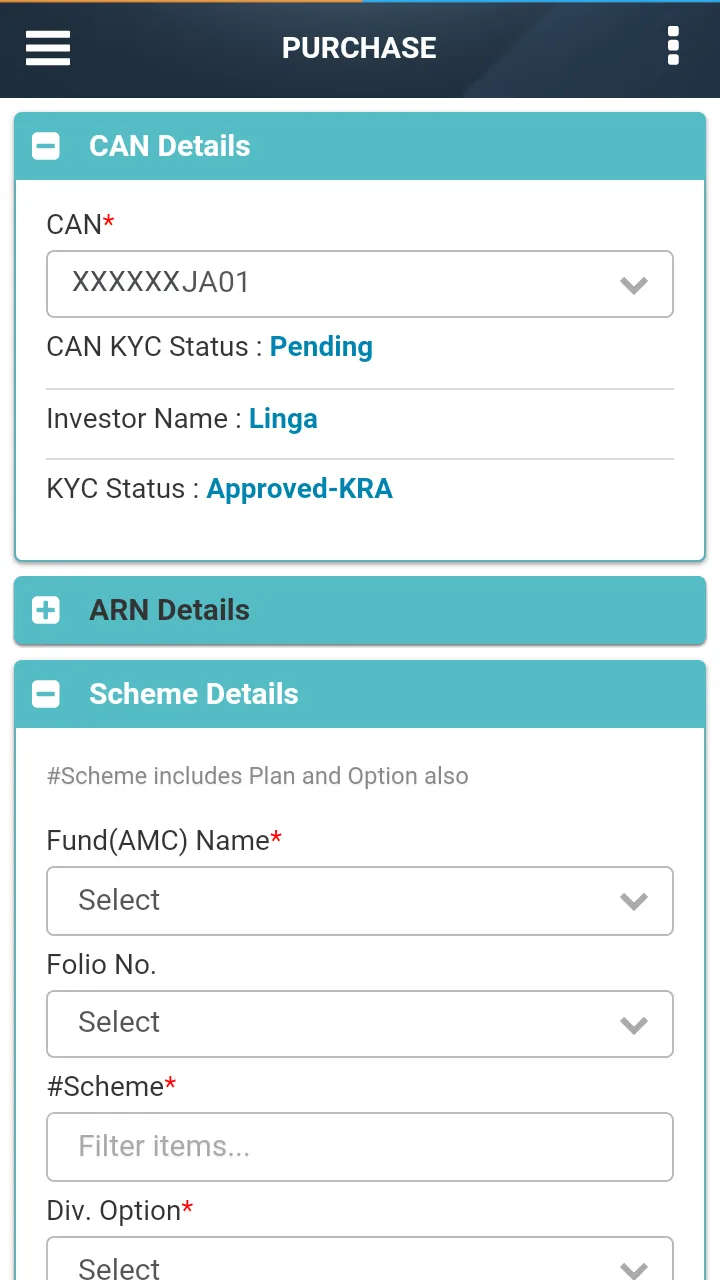Click the ARN Details section header

coord(360,610)
